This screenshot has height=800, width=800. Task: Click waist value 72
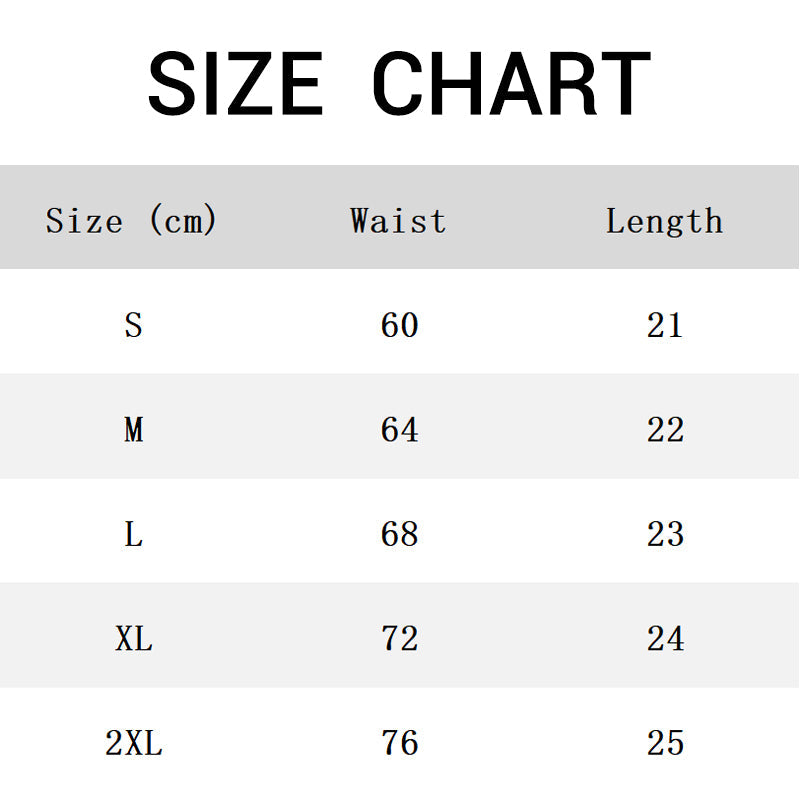tap(399, 638)
